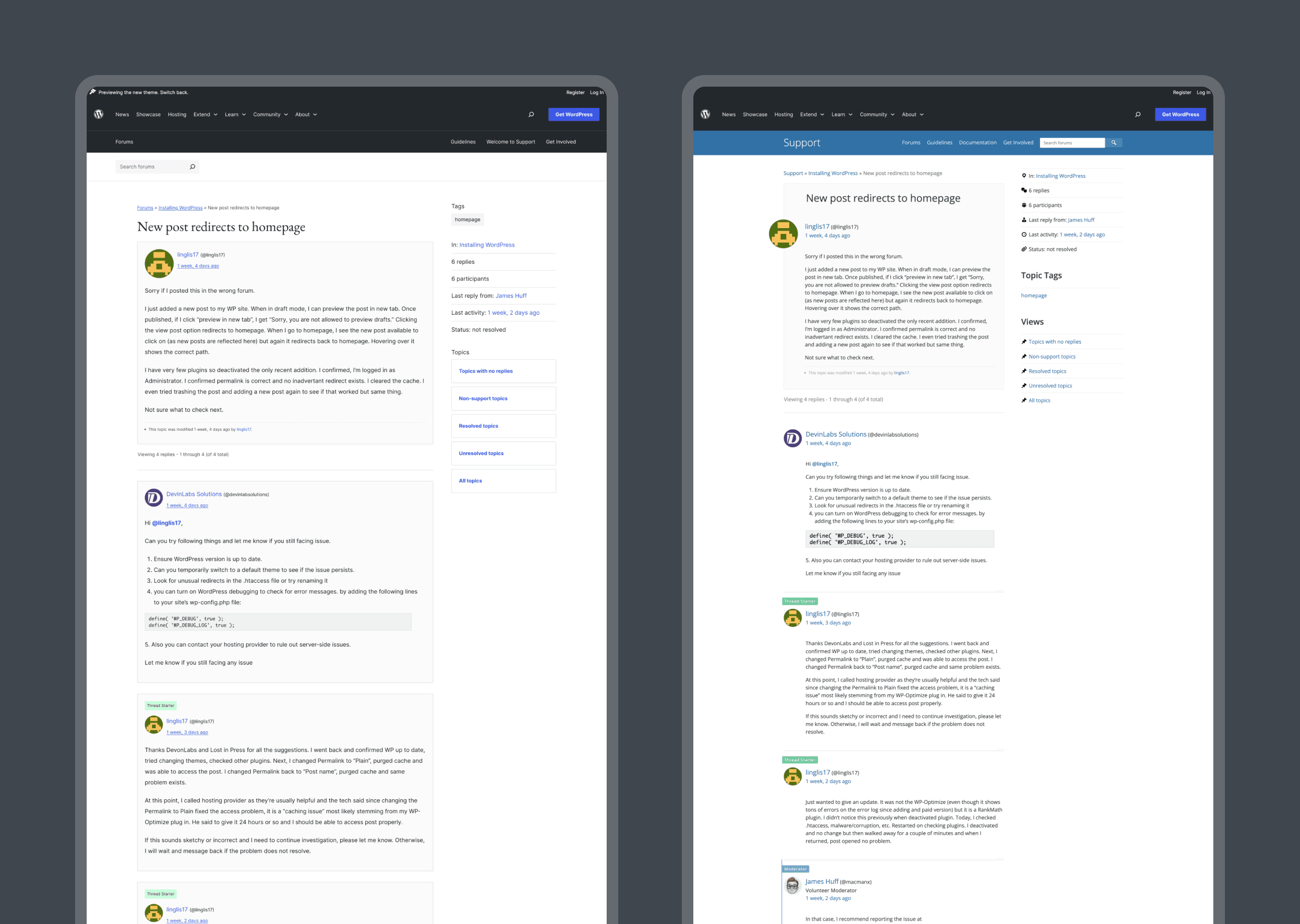Click pin icon beside Resolved topics on right
1300x924 pixels.
1024,371
